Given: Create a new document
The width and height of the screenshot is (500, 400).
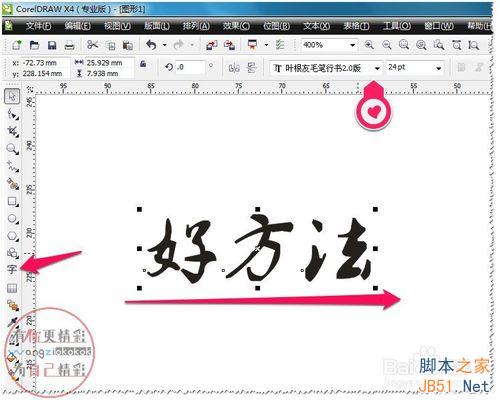Looking at the screenshot, I should [x=17, y=45].
